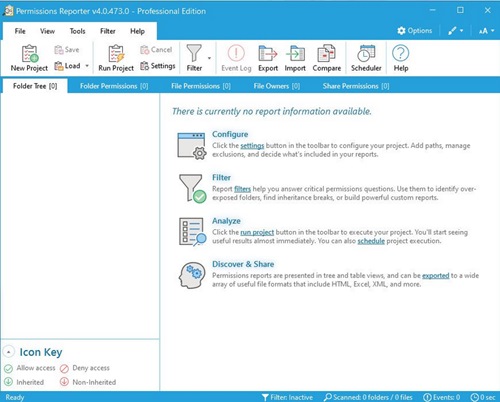Click the Filter funnel toolbar icon
500x402 pixels.
pyautogui.click(x=194, y=58)
